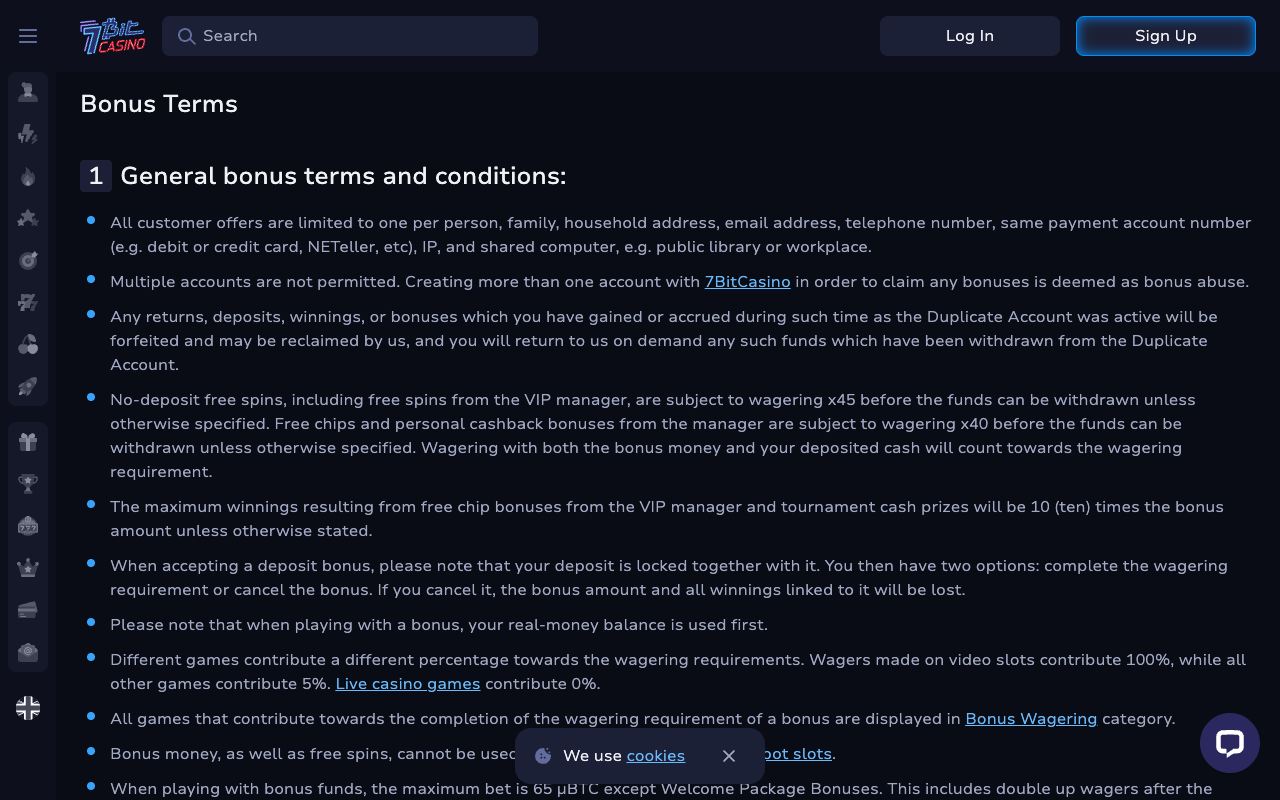Open the envelope support sidebar icon
The width and height of the screenshot is (1280, 800).
pos(28,652)
